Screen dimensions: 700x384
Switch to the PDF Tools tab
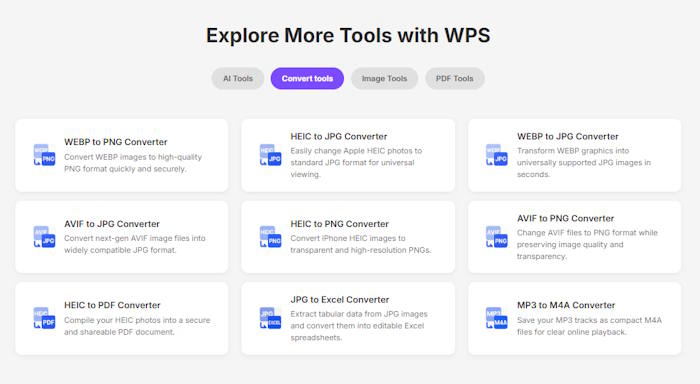(454, 79)
